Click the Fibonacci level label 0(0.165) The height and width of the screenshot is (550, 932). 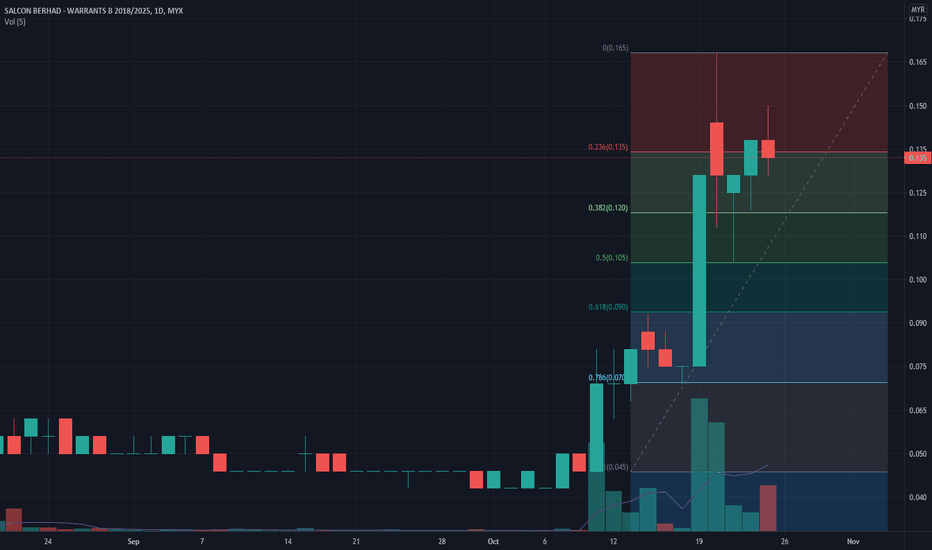click(x=615, y=48)
